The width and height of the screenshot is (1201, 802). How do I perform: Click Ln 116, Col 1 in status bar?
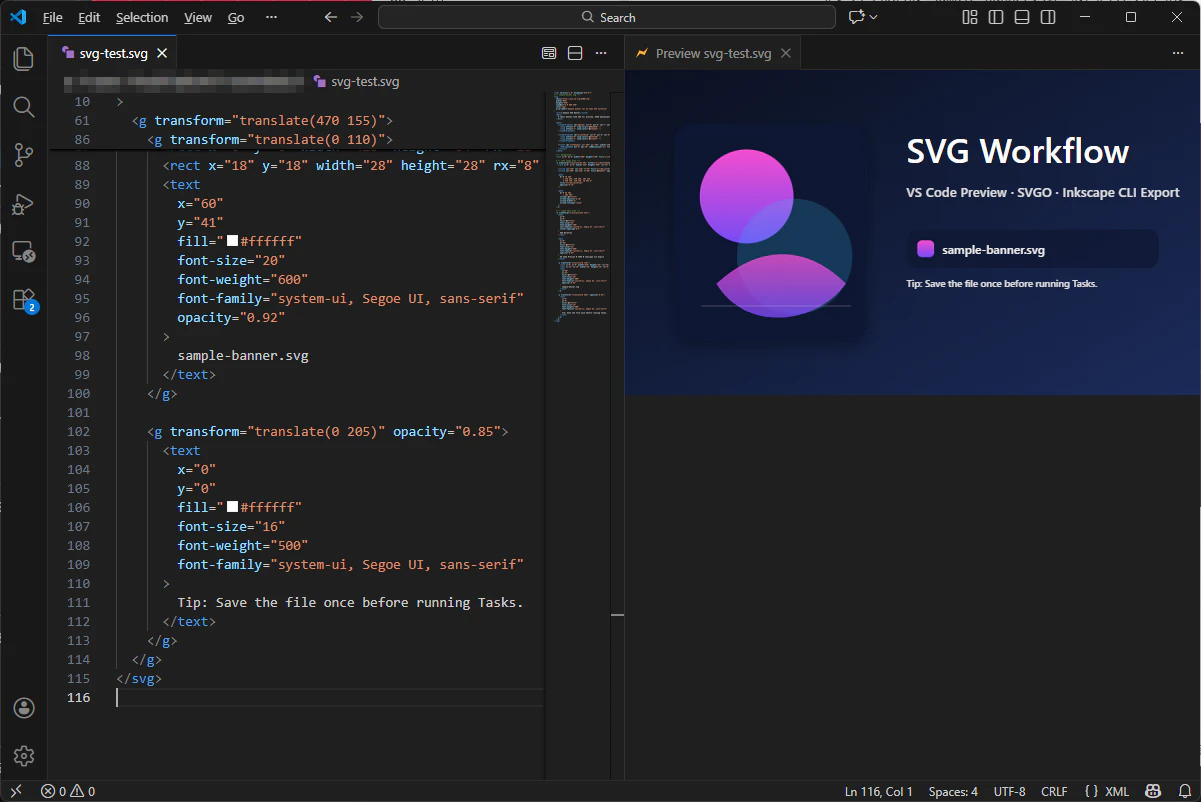(x=879, y=791)
